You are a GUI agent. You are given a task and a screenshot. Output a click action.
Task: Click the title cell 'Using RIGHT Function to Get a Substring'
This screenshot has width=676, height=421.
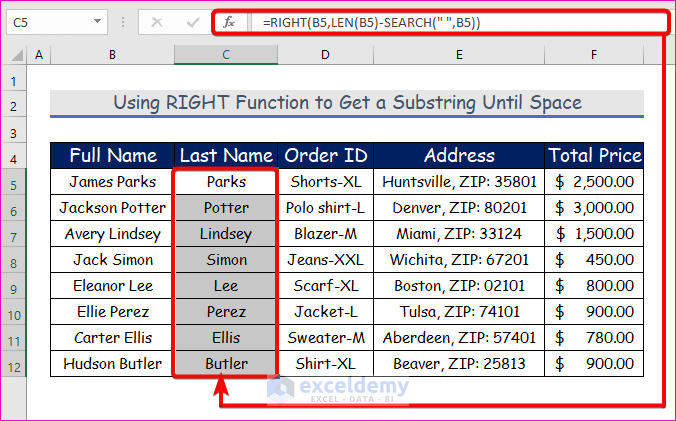(x=347, y=103)
